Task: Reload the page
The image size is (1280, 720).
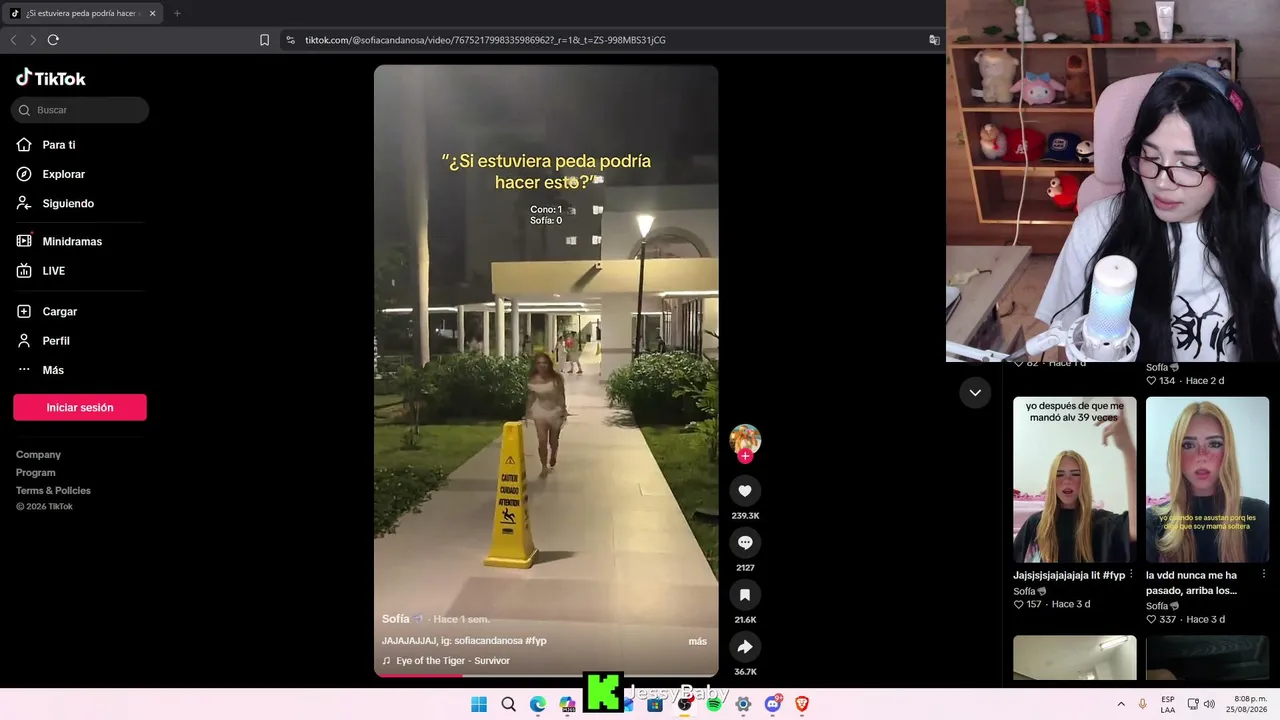Action: coord(53,40)
